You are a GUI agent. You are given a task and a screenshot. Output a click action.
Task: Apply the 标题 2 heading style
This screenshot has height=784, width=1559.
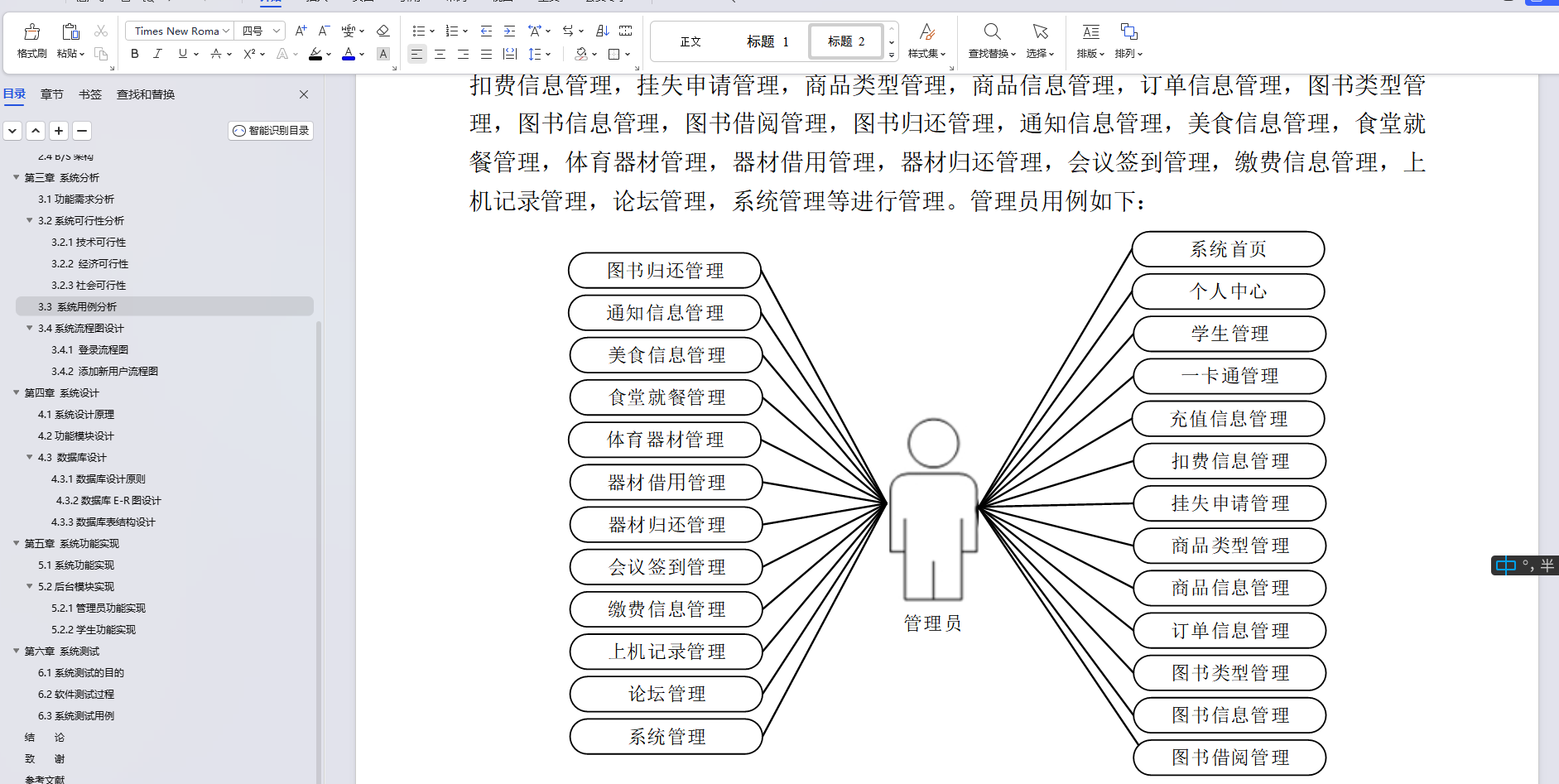pyautogui.click(x=844, y=41)
